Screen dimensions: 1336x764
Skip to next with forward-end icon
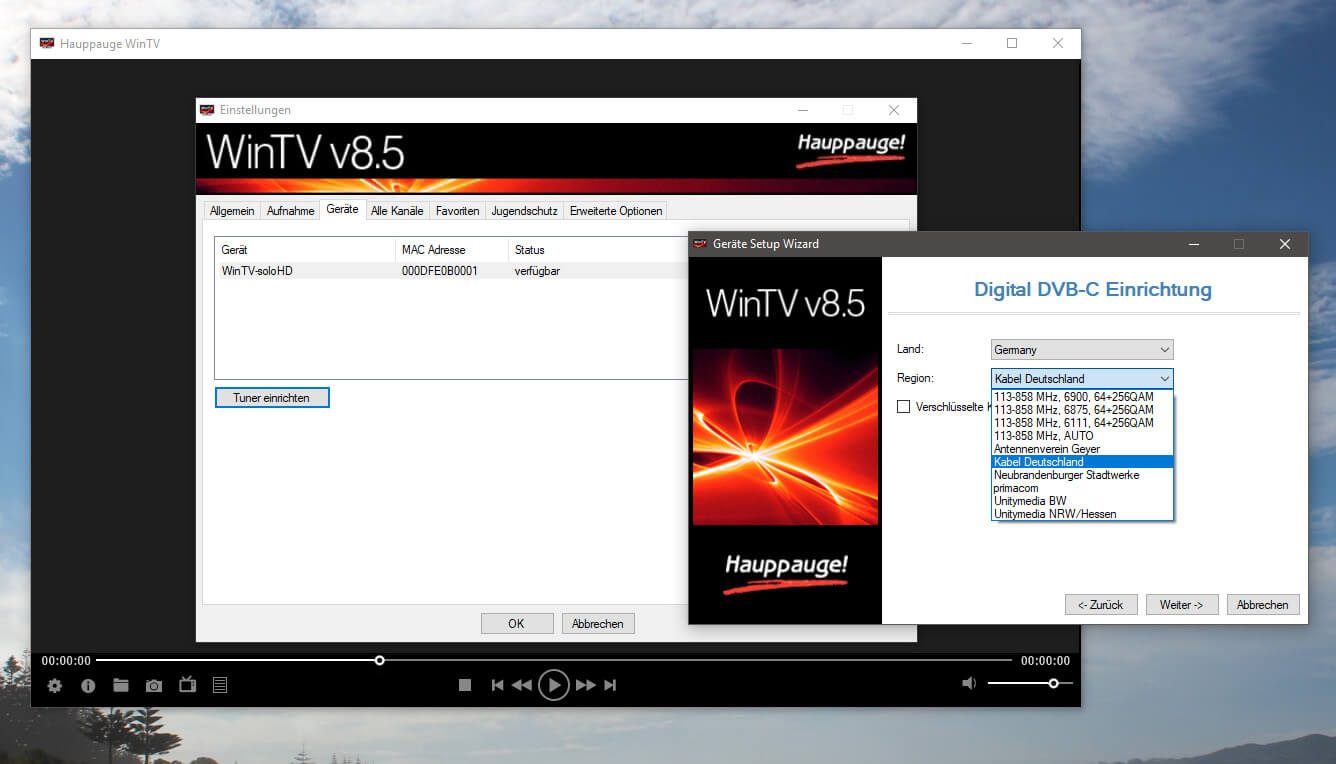(610, 685)
